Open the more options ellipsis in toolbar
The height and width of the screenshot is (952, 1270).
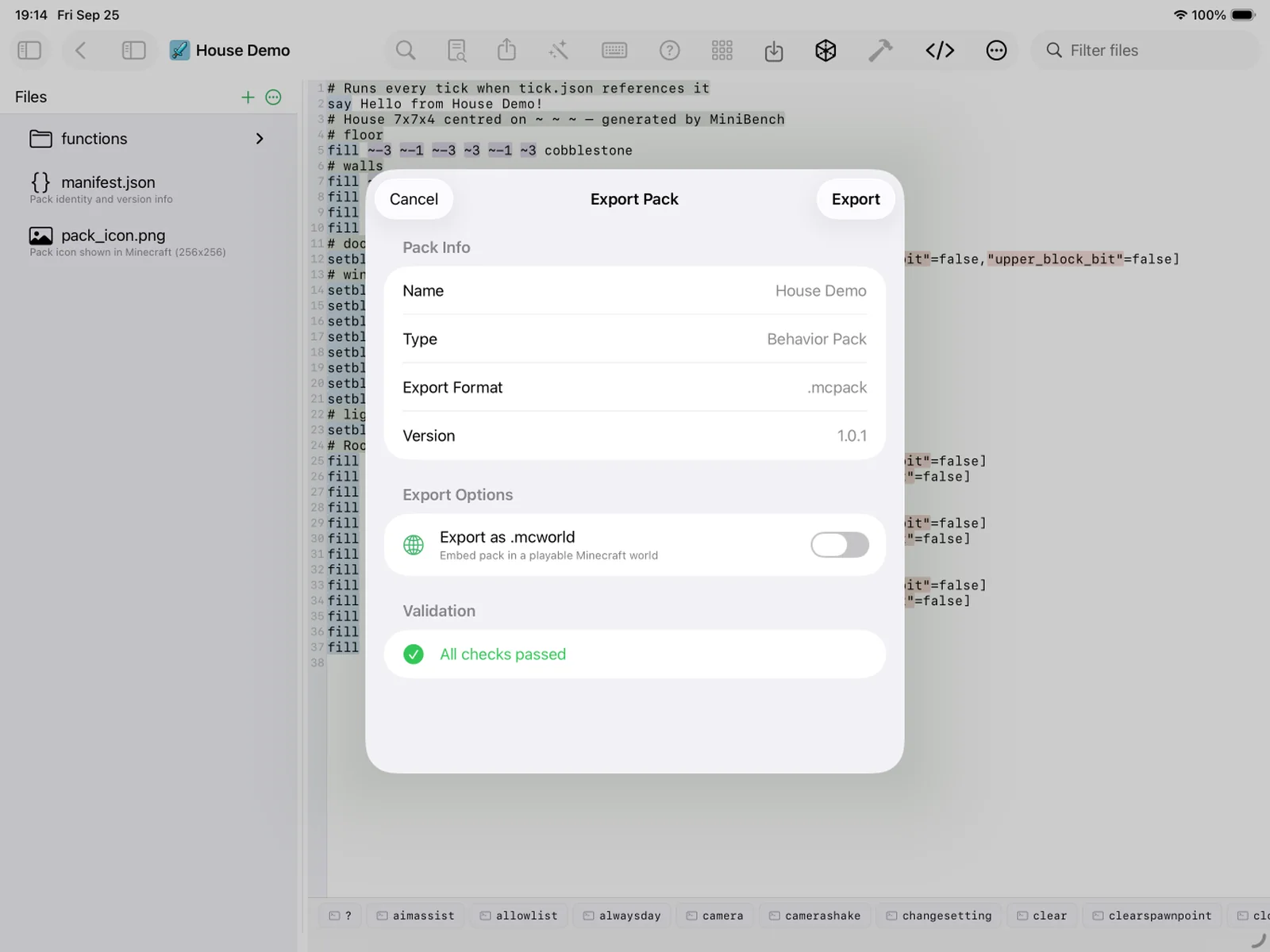coord(996,51)
